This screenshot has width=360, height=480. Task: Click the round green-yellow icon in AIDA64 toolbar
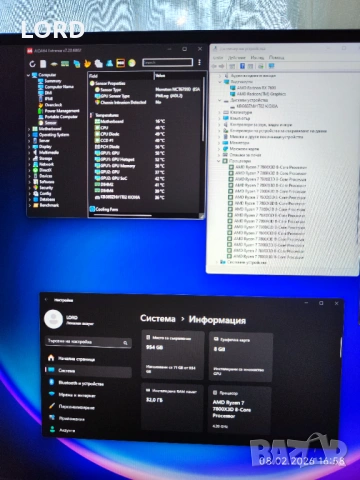click(x=132, y=63)
